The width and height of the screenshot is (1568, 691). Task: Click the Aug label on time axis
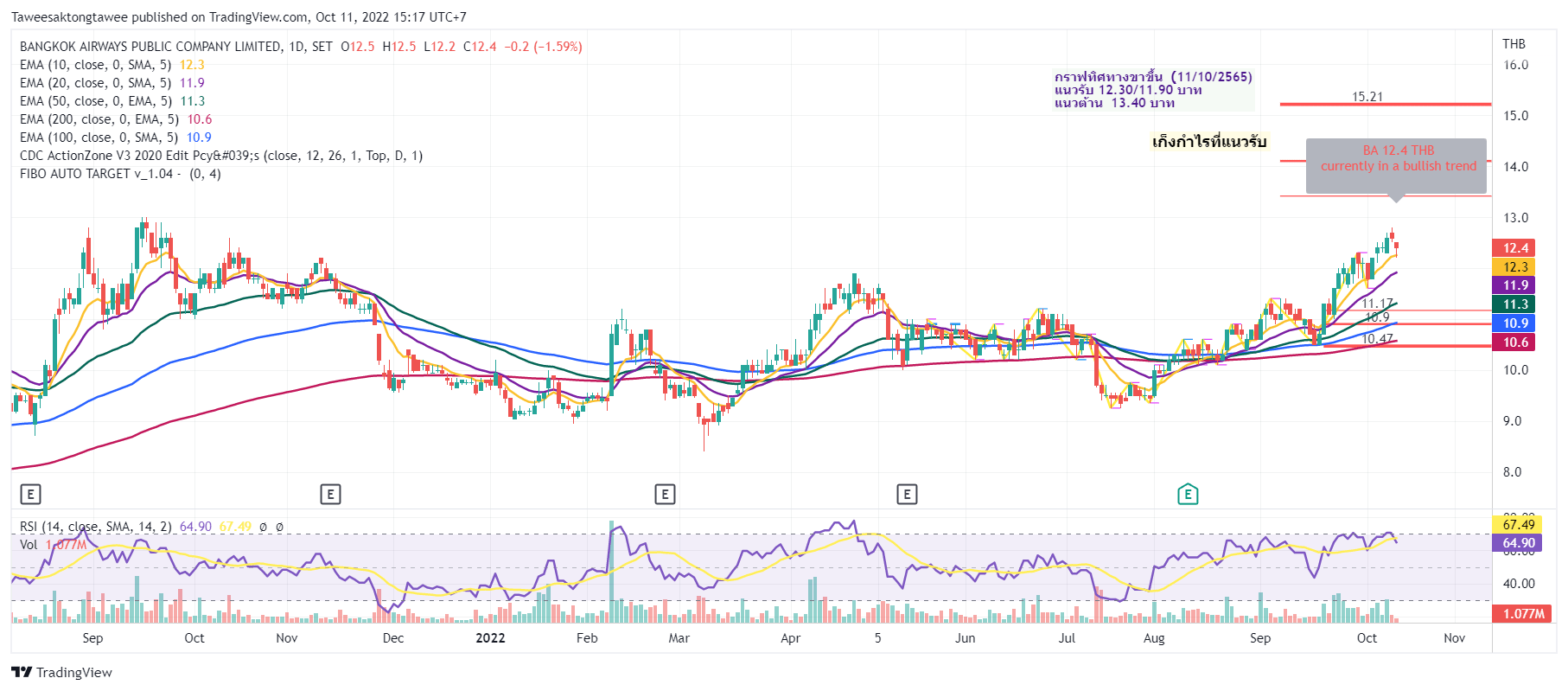(x=1154, y=638)
